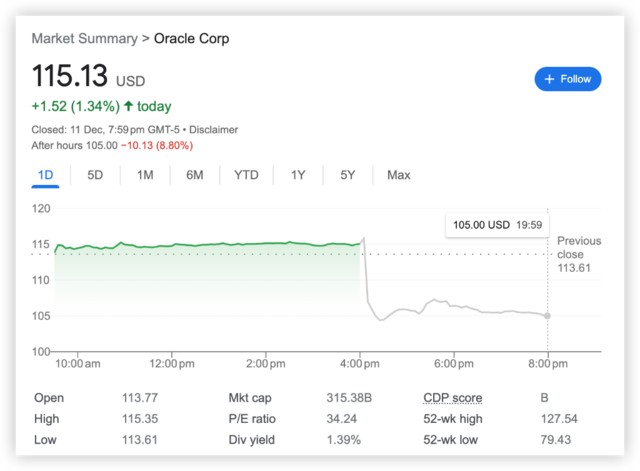Select the 1D time range tab
Viewport: 640px width, 471px height.
click(45, 175)
